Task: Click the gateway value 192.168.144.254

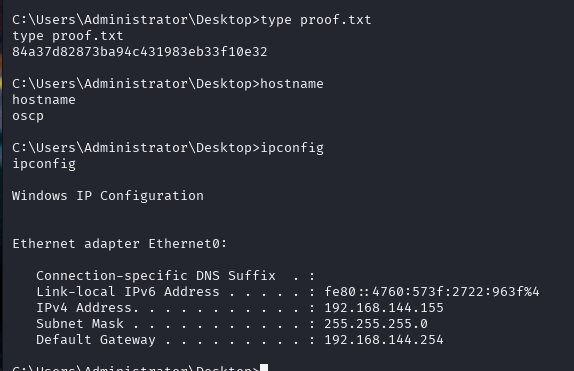Action: 384,340
